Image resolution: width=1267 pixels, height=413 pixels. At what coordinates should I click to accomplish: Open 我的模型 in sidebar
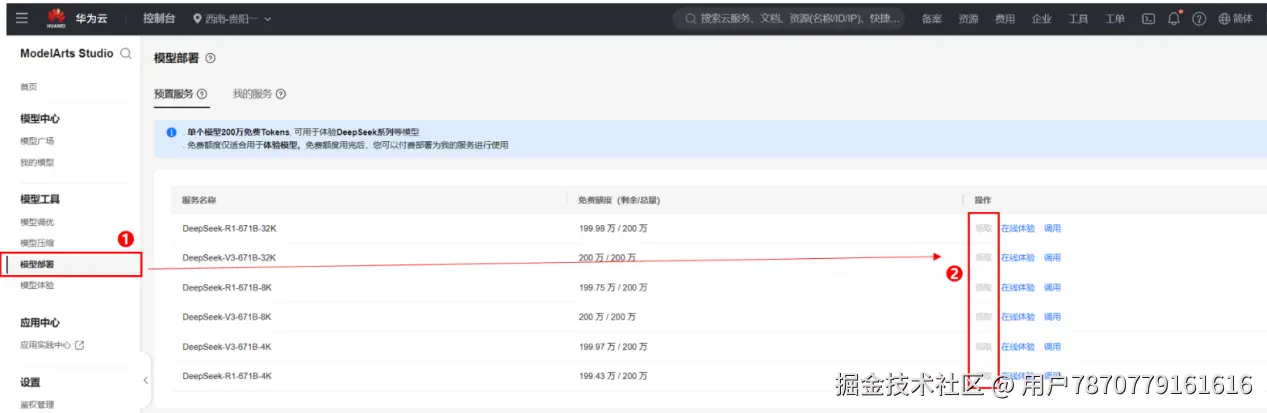pos(37,162)
